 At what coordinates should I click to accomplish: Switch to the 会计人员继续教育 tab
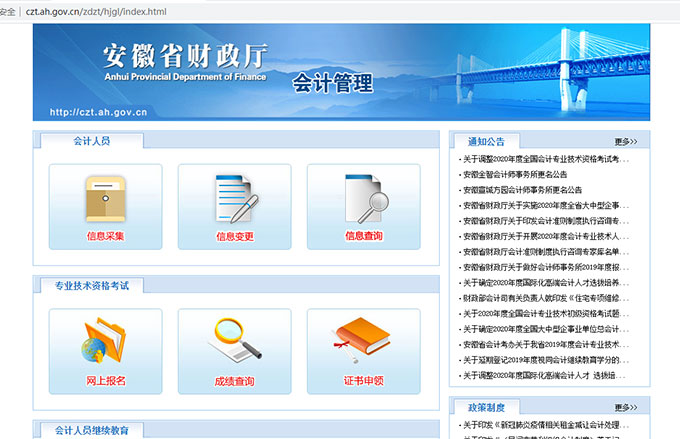pyautogui.click(x=92, y=430)
